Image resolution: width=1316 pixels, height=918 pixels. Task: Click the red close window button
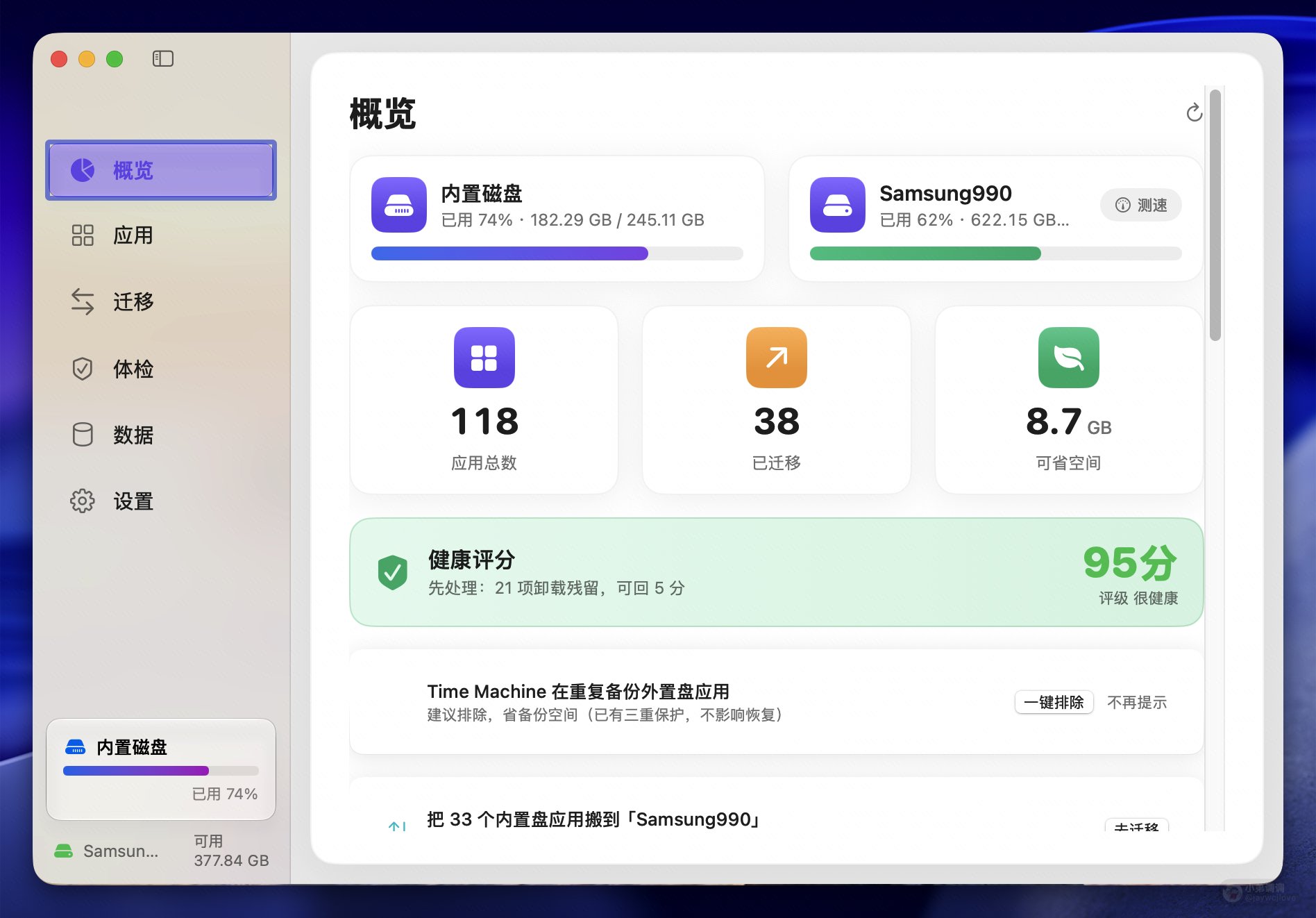click(59, 59)
